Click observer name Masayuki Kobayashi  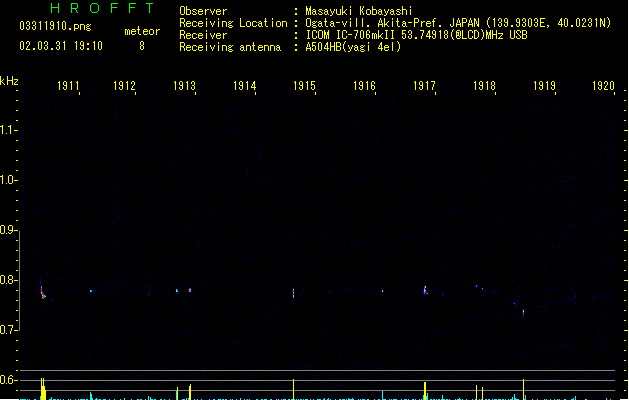pyautogui.click(x=359, y=11)
